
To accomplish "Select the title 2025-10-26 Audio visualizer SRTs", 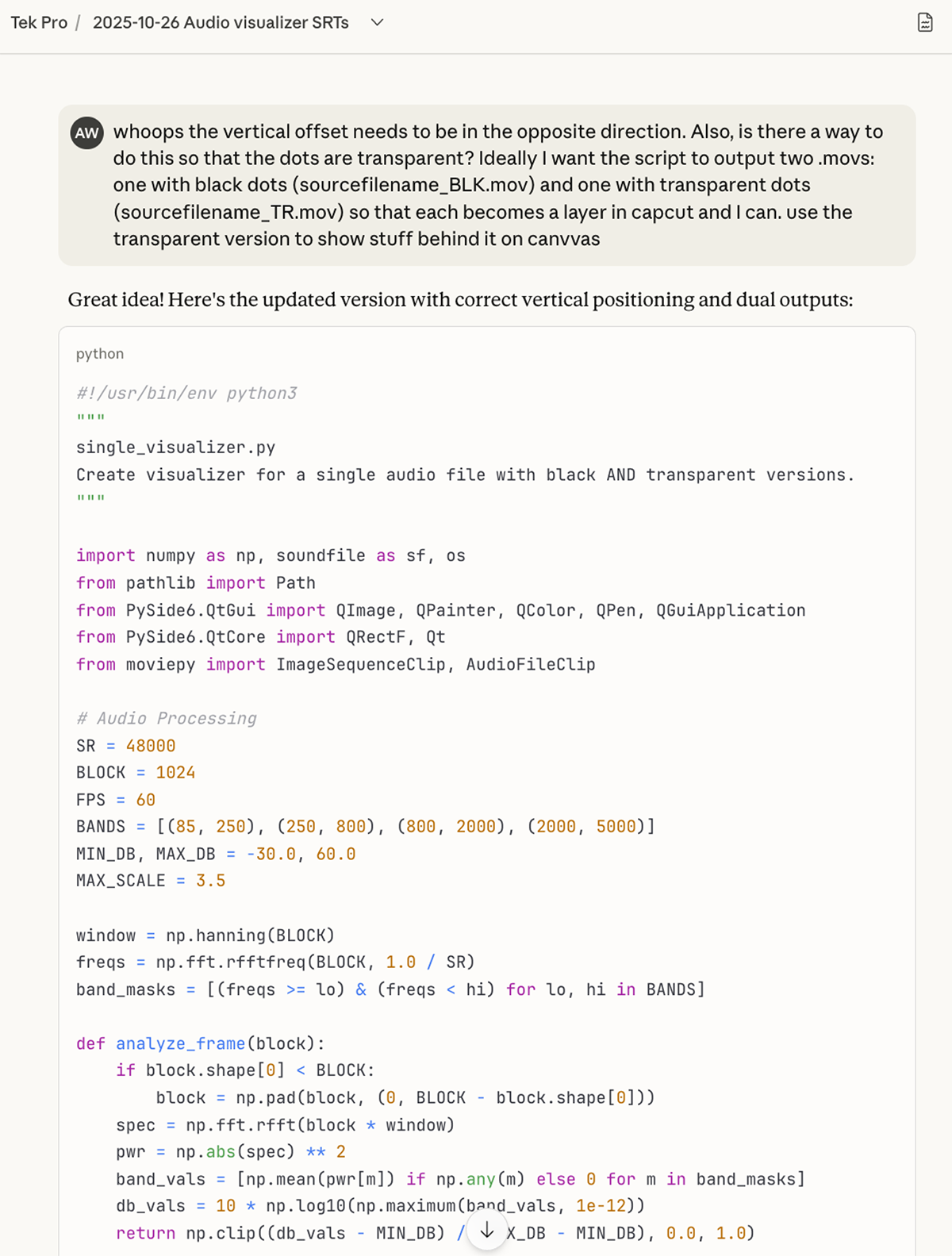I will pyautogui.click(x=220, y=23).
